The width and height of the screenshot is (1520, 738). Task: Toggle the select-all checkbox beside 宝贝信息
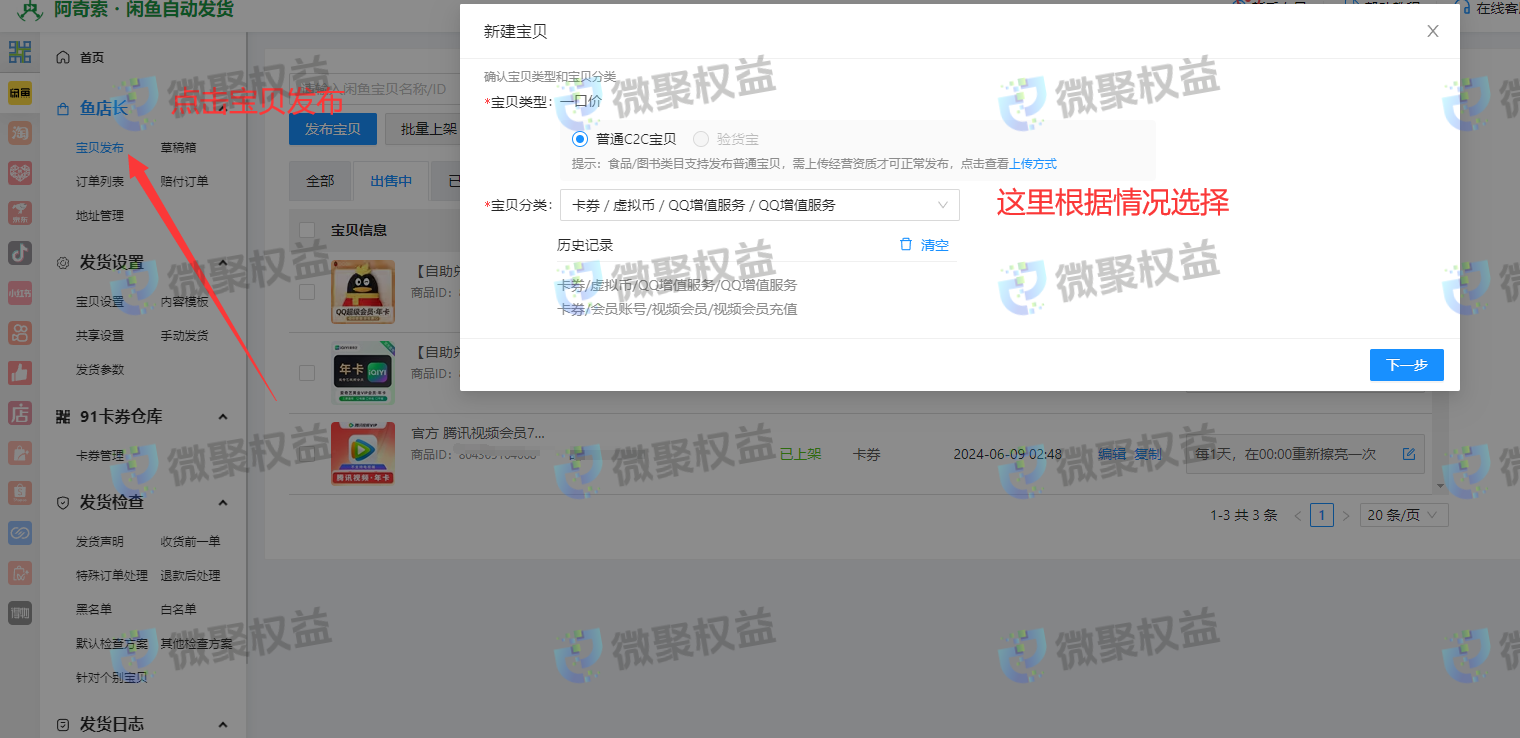coord(307,230)
